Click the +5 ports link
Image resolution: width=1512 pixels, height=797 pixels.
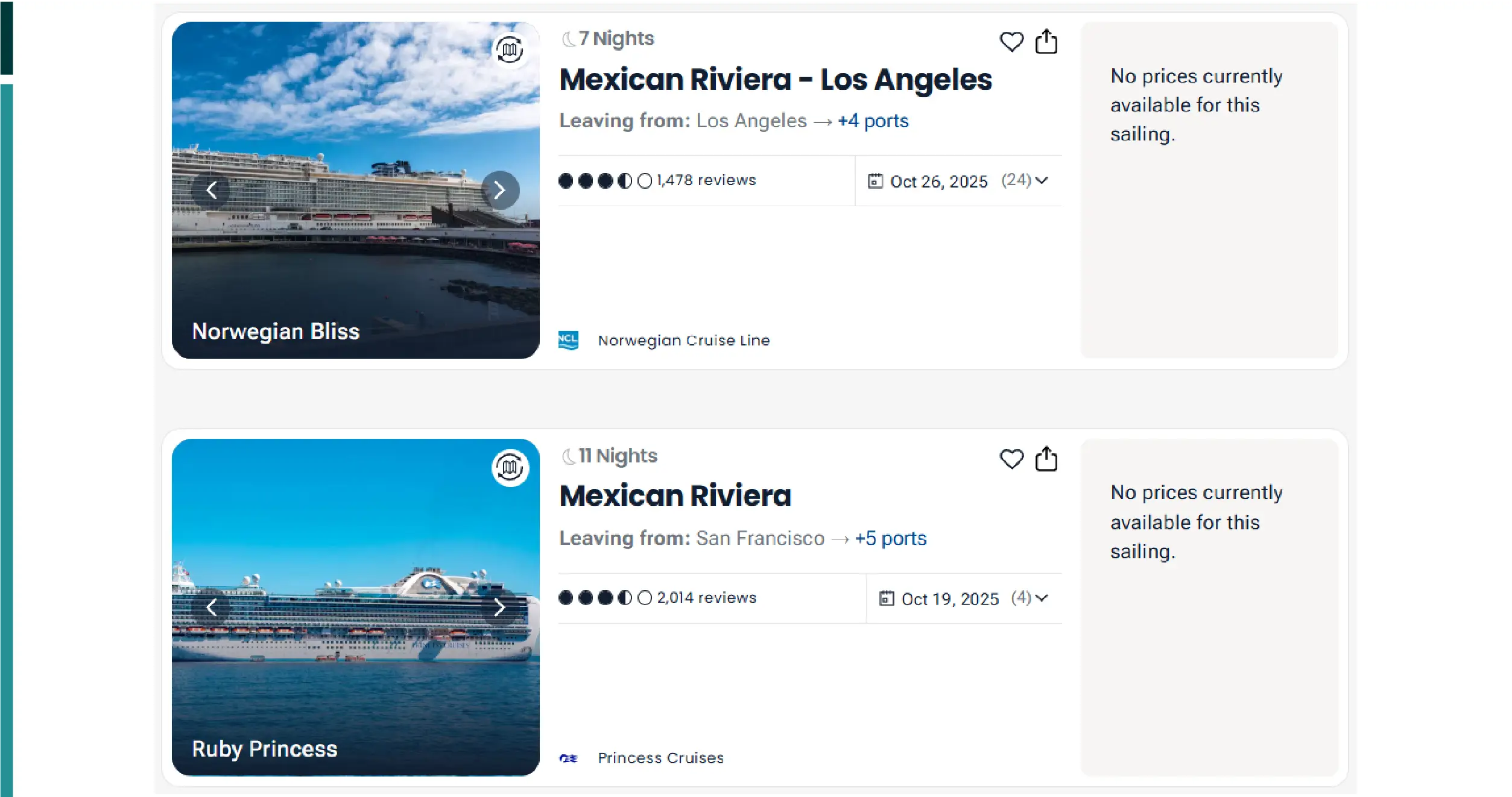pos(890,538)
